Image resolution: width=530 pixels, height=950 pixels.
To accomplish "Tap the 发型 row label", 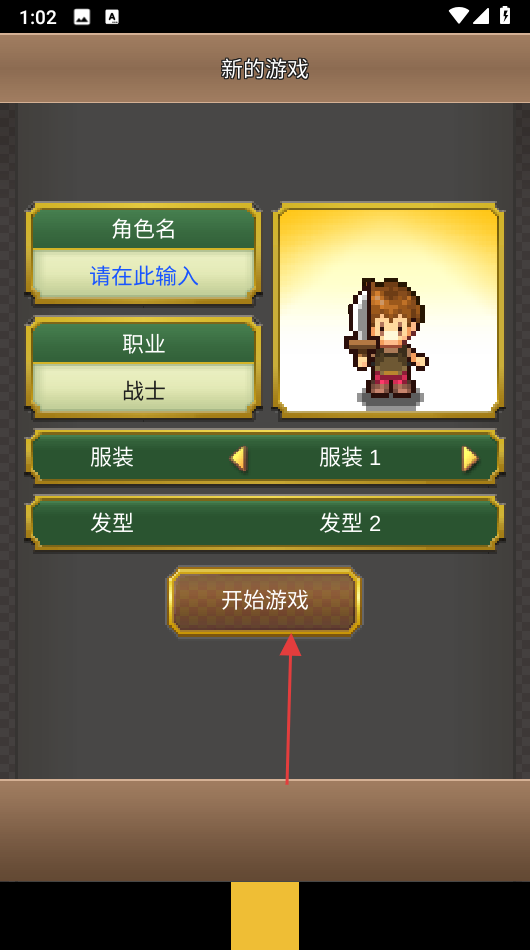I will point(112,522).
